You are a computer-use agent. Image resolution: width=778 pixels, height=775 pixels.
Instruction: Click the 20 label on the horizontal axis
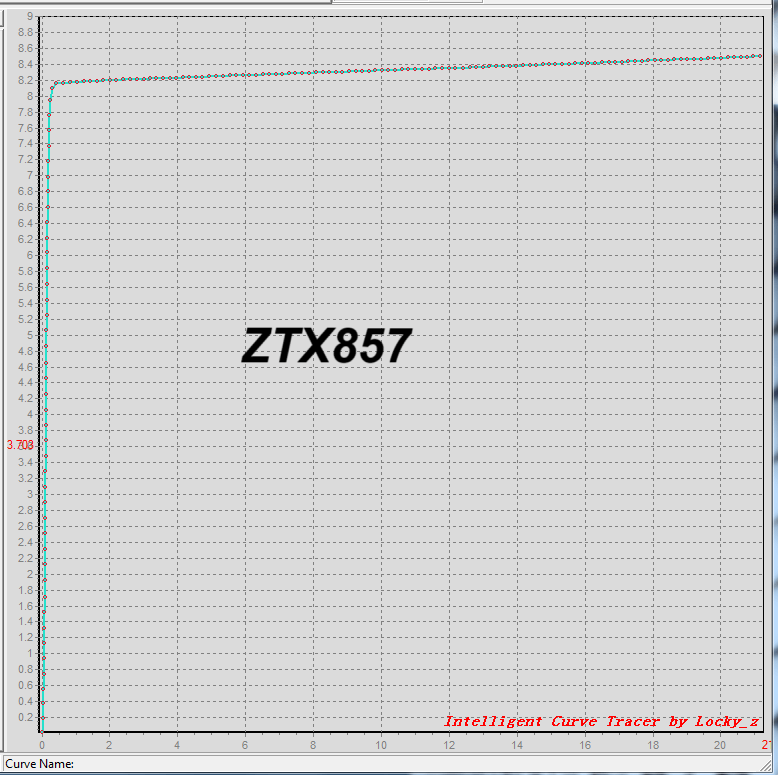[x=719, y=745]
